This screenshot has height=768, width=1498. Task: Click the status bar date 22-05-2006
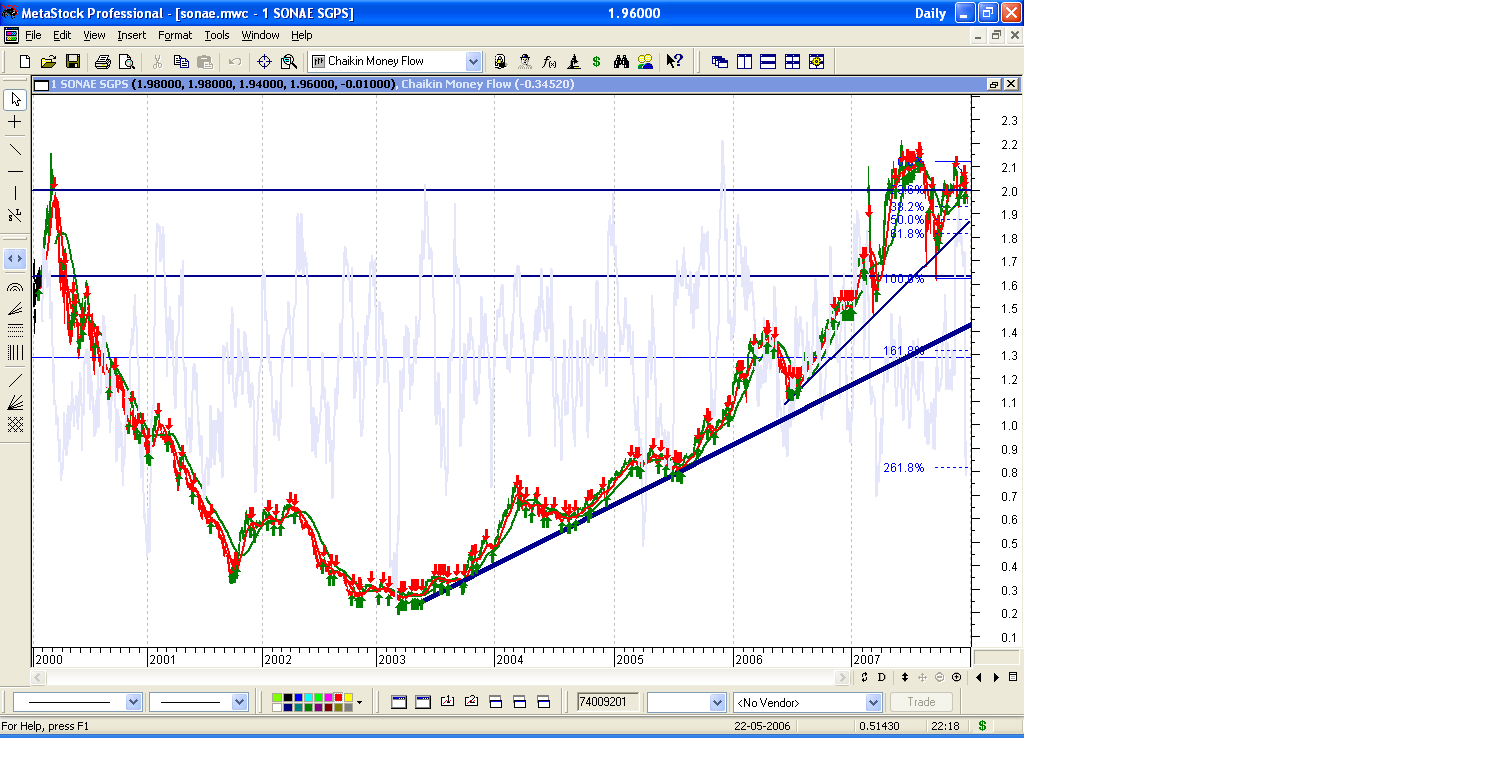(x=762, y=726)
